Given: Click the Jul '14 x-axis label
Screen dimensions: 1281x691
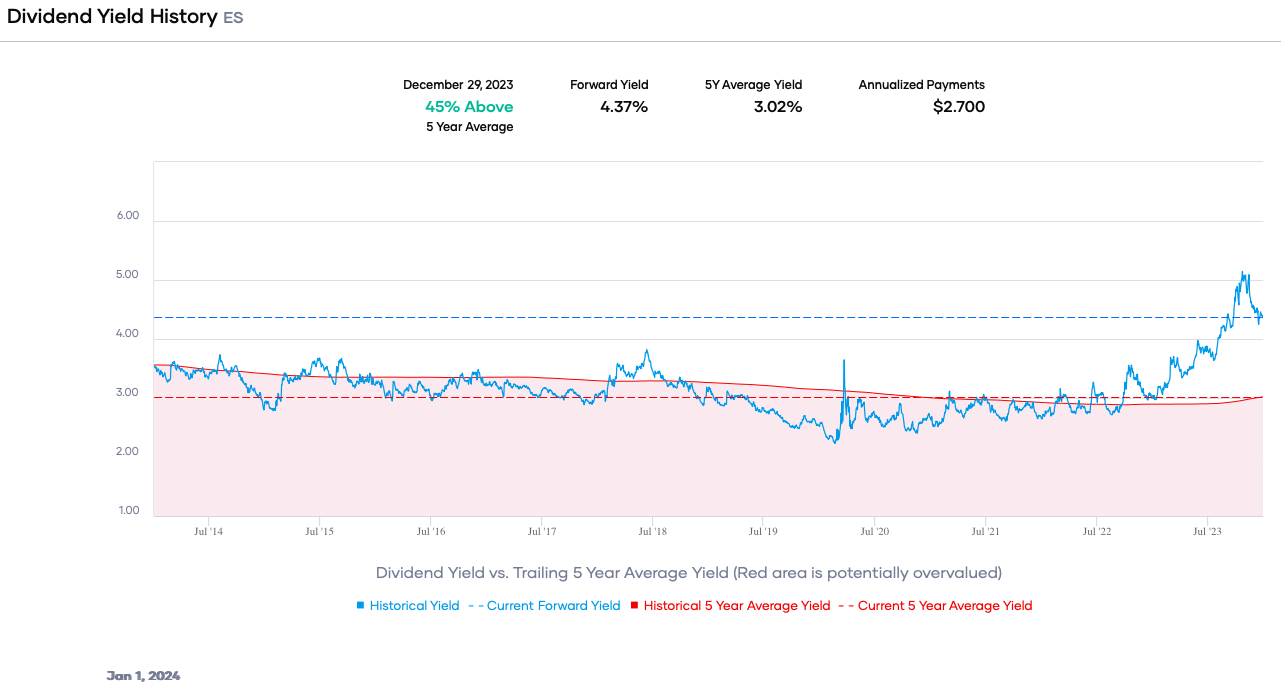Looking at the screenshot, I should 209,532.
